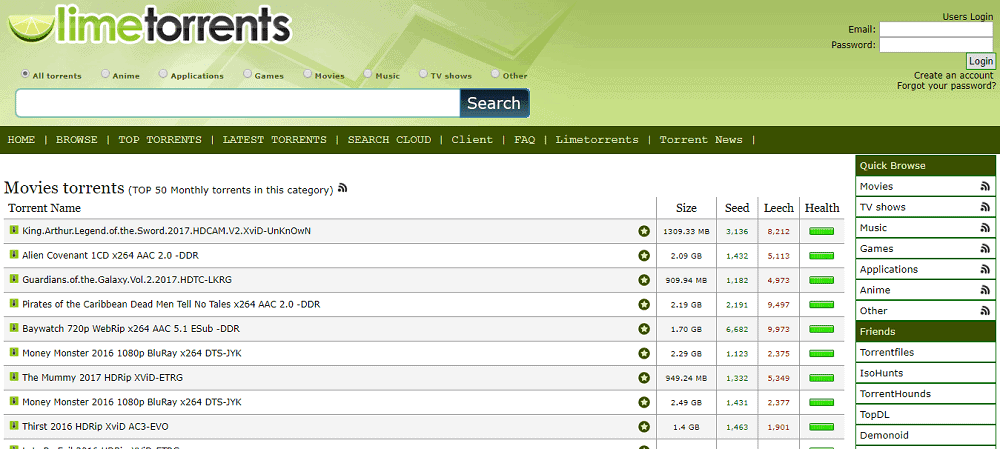Open the Demonoid link under Friends
Image resolution: width=1000 pixels, height=449 pixels.
coord(884,436)
